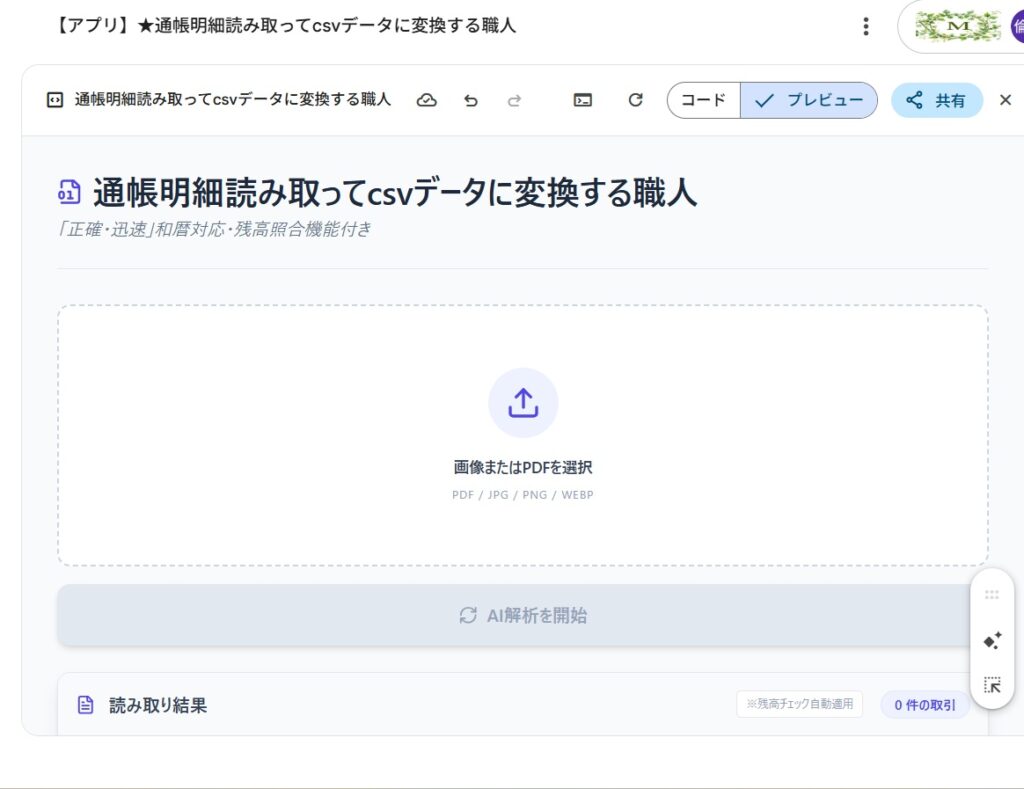
Task: Click the undo arrow icon
Action: click(x=471, y=100)
